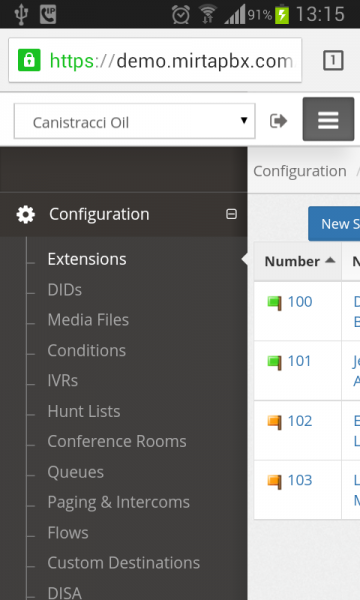Select DIDs in the sidebar
The height and width of the screenshot is (600, 360).
(65, 290)
